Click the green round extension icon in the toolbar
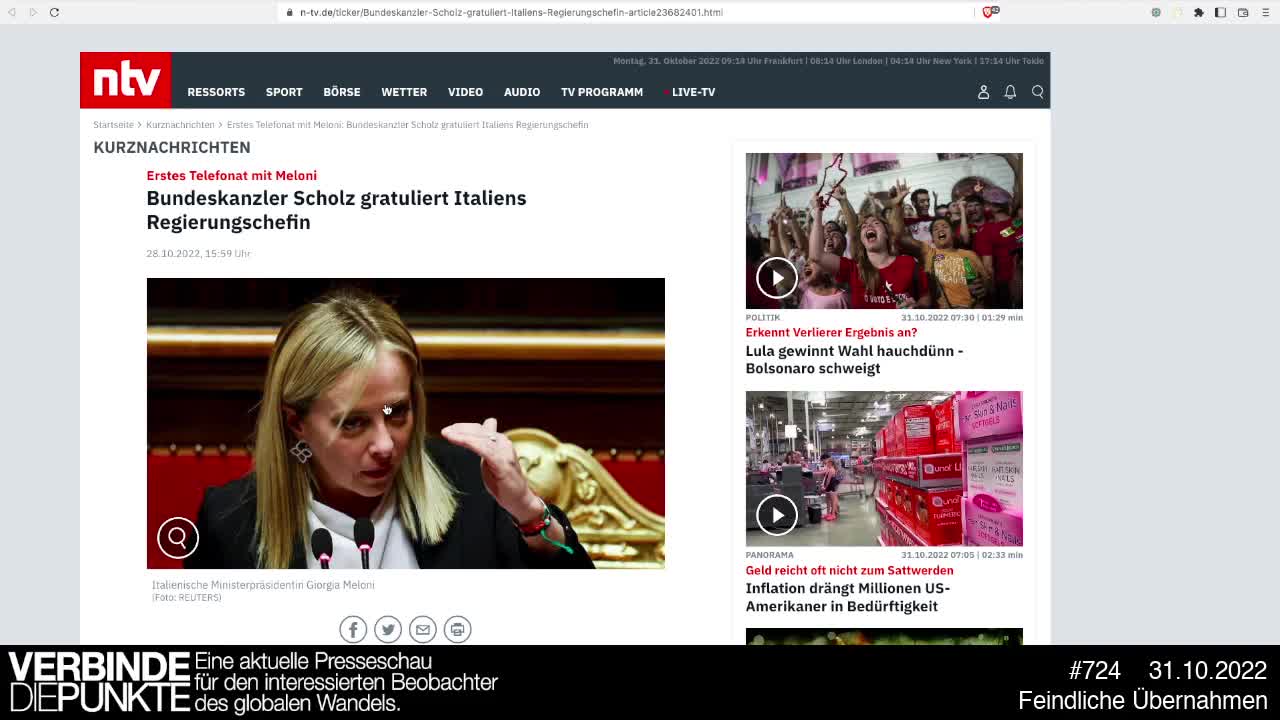 (x=1156, y=12)
